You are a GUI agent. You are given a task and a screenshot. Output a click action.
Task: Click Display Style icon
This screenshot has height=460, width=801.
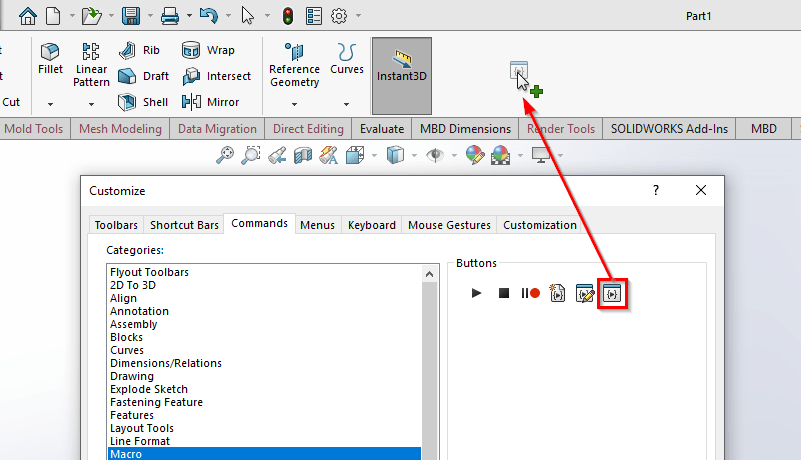(x=395, y=155)
